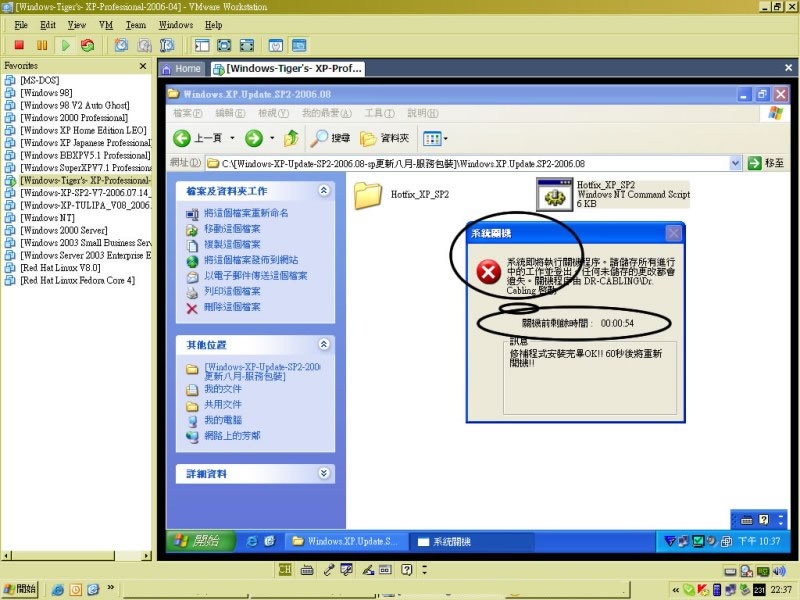This screenshot has height=600, width=800.
Task: Click the green Forward arrow in Explorer
Action: tap(254, 138)
